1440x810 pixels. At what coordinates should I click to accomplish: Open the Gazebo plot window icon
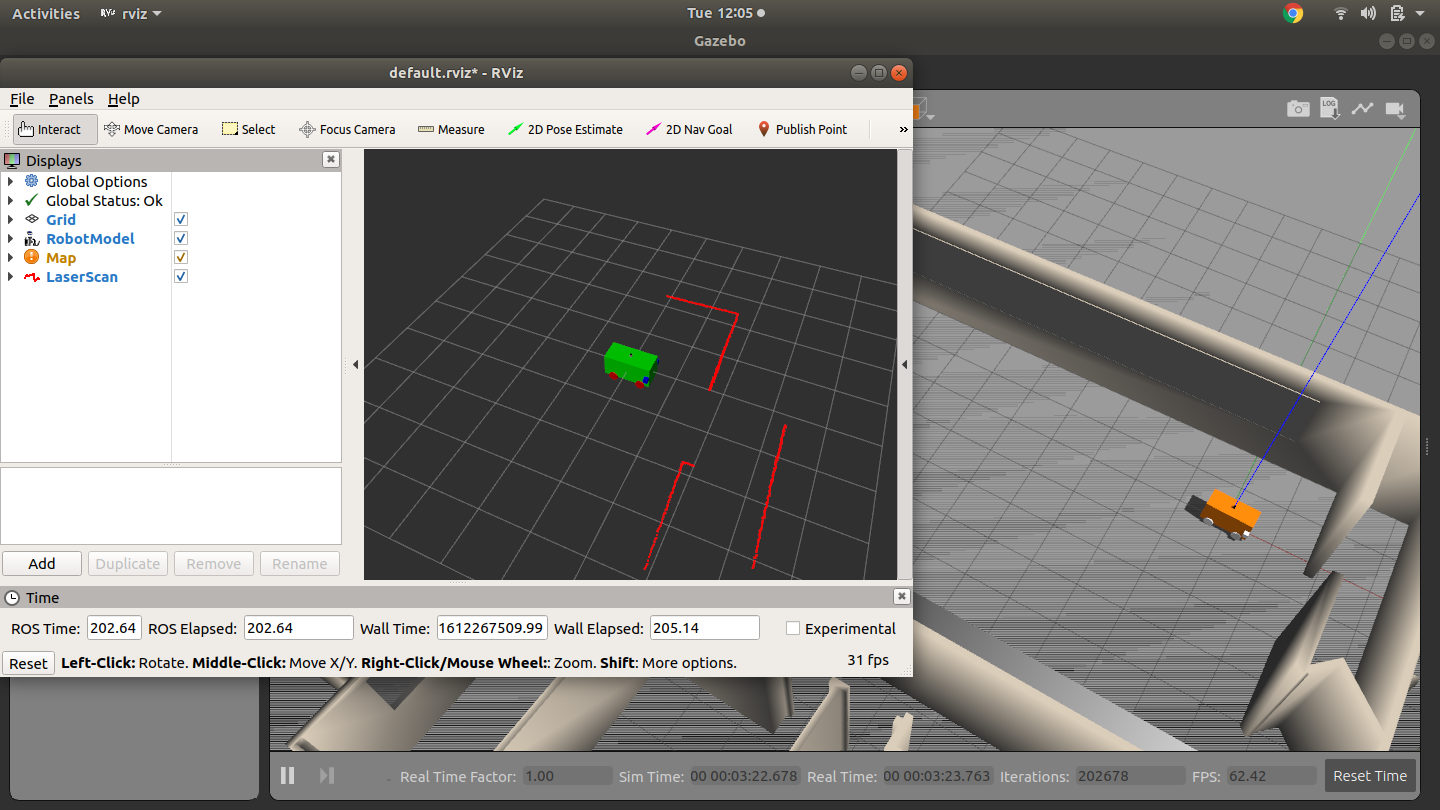pyautogui.click(x=1362, y=109)
